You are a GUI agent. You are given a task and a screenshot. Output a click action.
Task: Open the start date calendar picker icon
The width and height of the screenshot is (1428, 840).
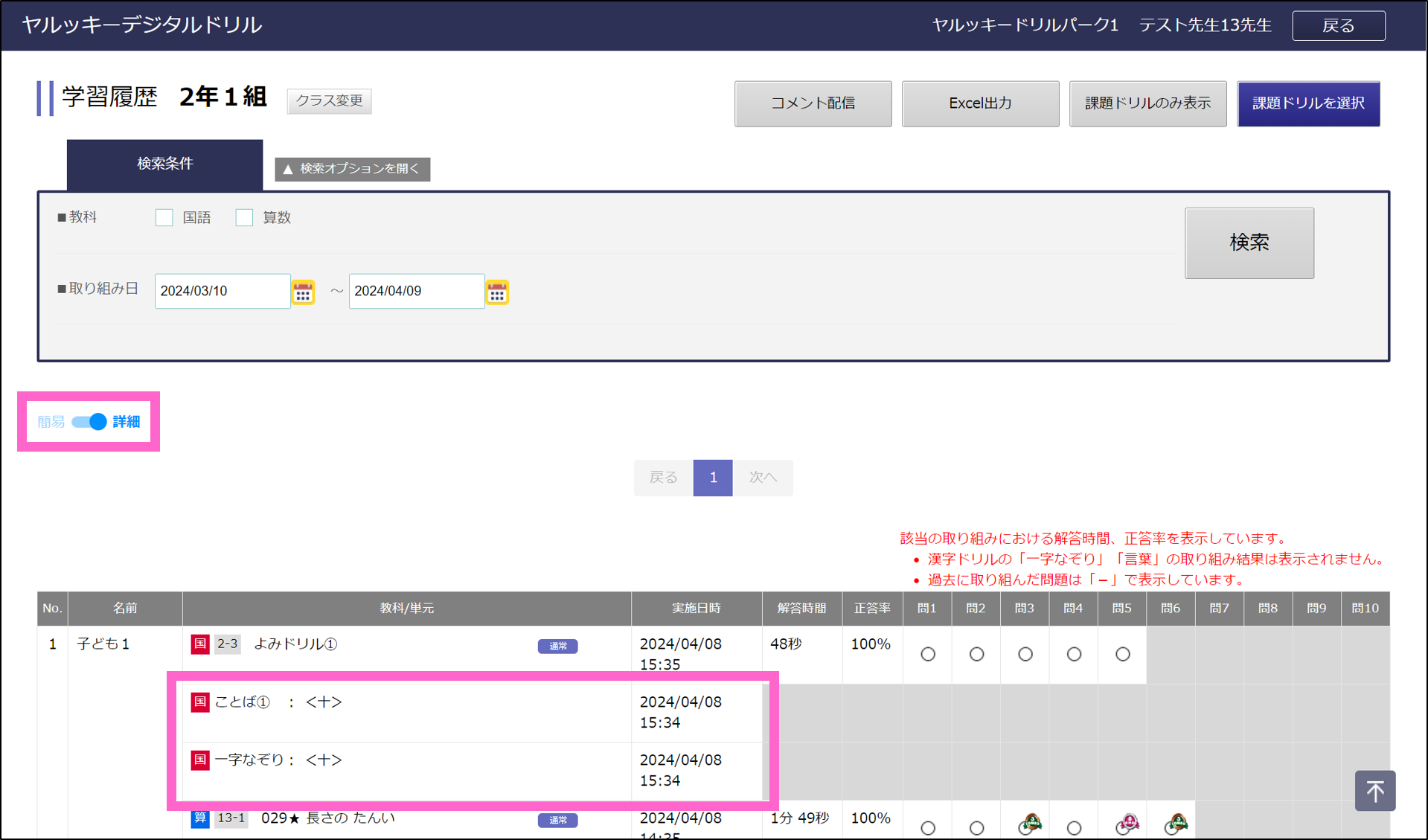[x=303, y=292]
